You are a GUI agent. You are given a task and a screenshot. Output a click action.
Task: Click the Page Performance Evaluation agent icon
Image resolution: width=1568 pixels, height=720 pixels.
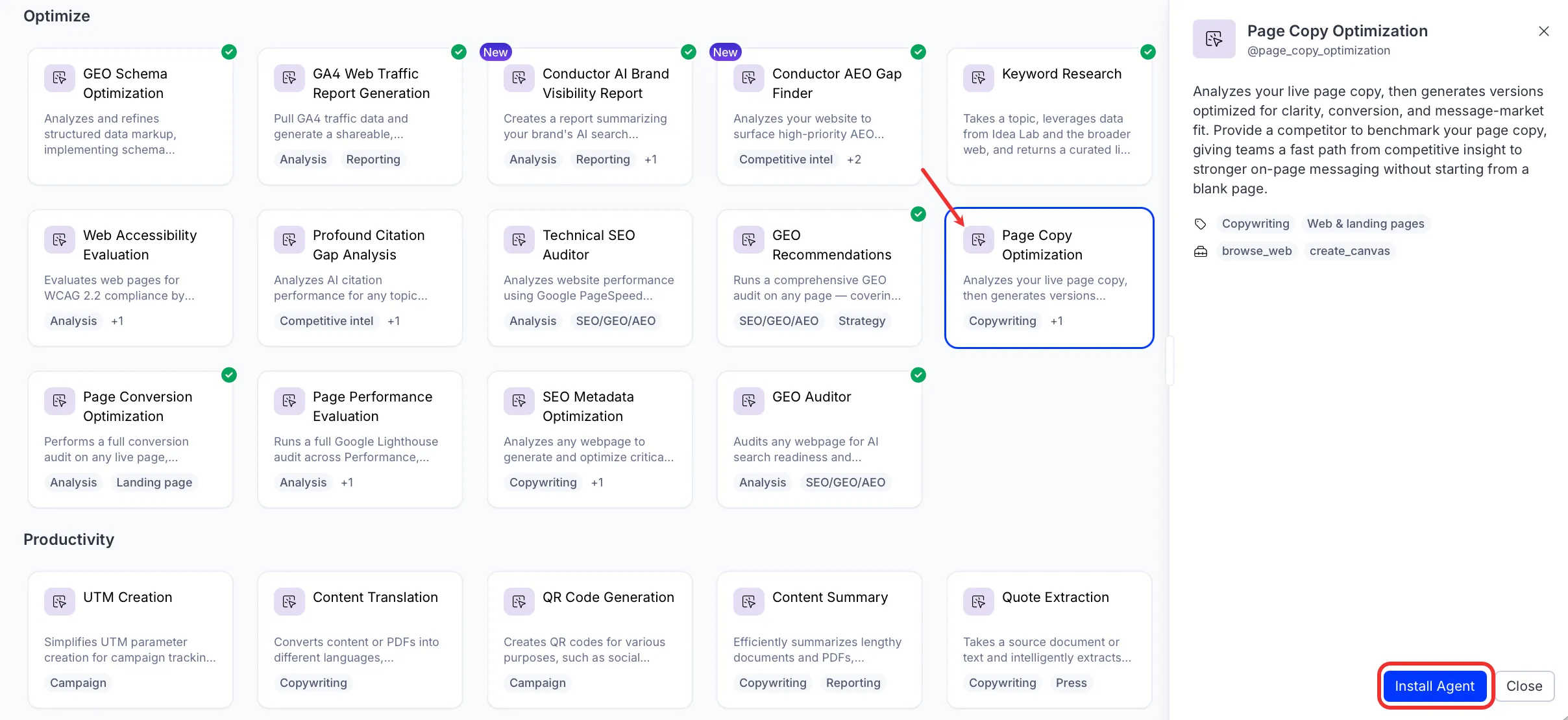tap(289, 401)
